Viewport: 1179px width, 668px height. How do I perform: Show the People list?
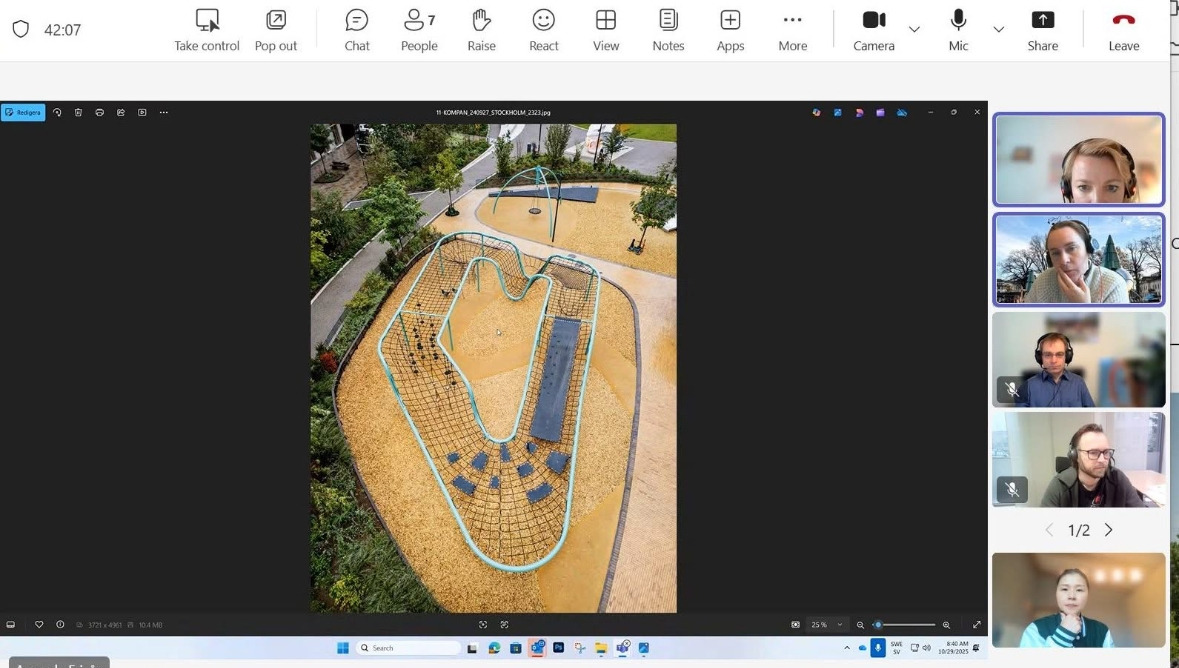pyautogui.click(x=419, y=30)
